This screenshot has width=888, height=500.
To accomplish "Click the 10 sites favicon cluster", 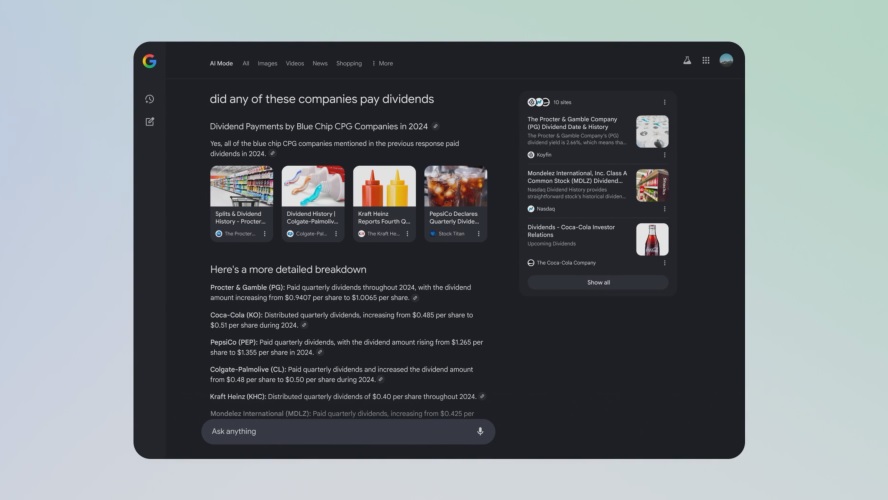I will coord(539,102).
